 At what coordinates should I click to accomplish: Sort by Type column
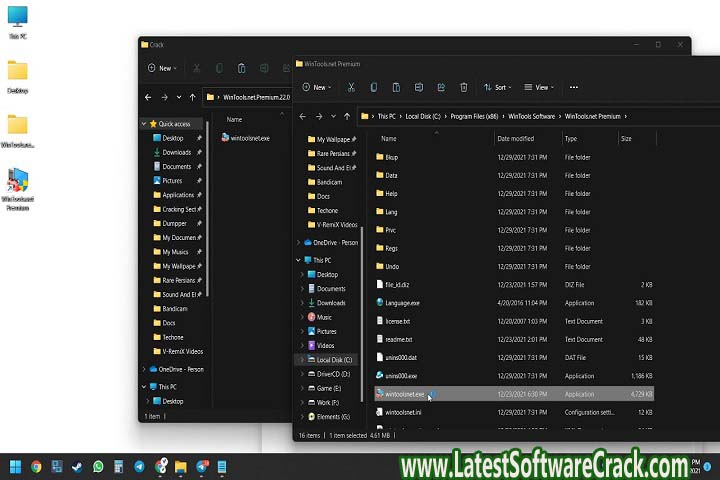click(x=571, y=139)
